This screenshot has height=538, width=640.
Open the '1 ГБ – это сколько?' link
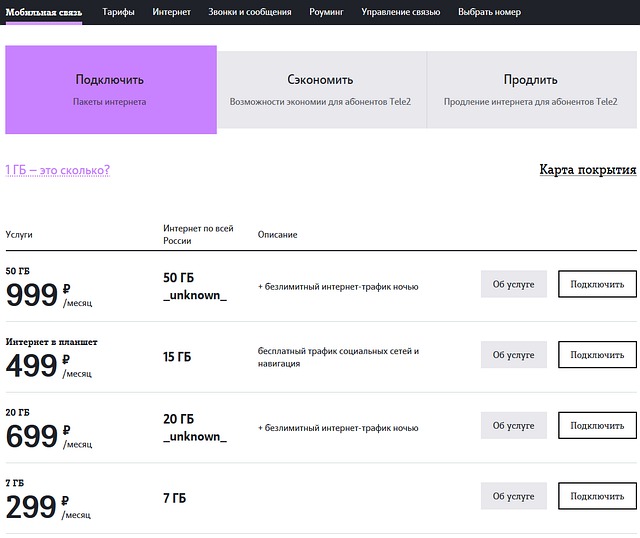click(x=58, y=170)
